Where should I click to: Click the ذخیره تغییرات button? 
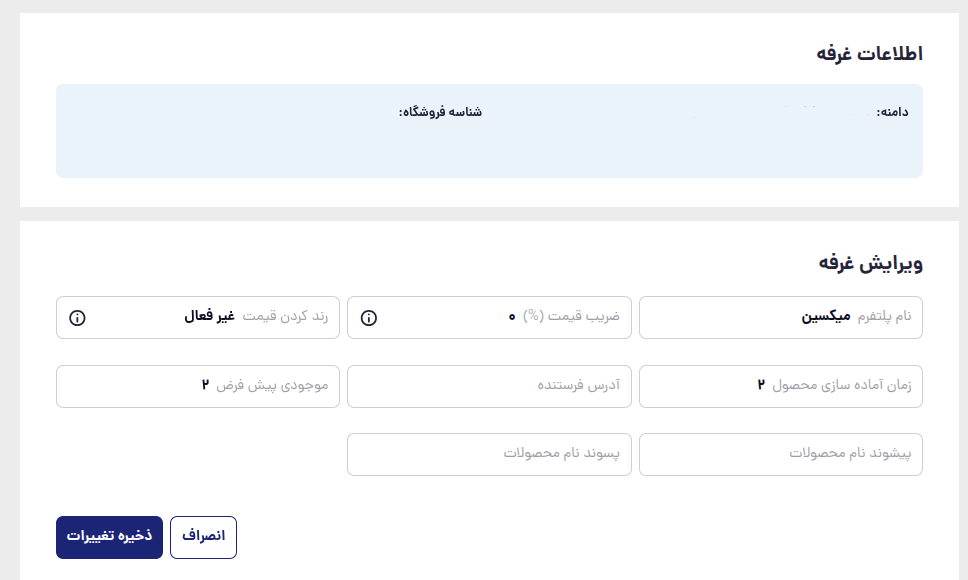coord(108,537)
